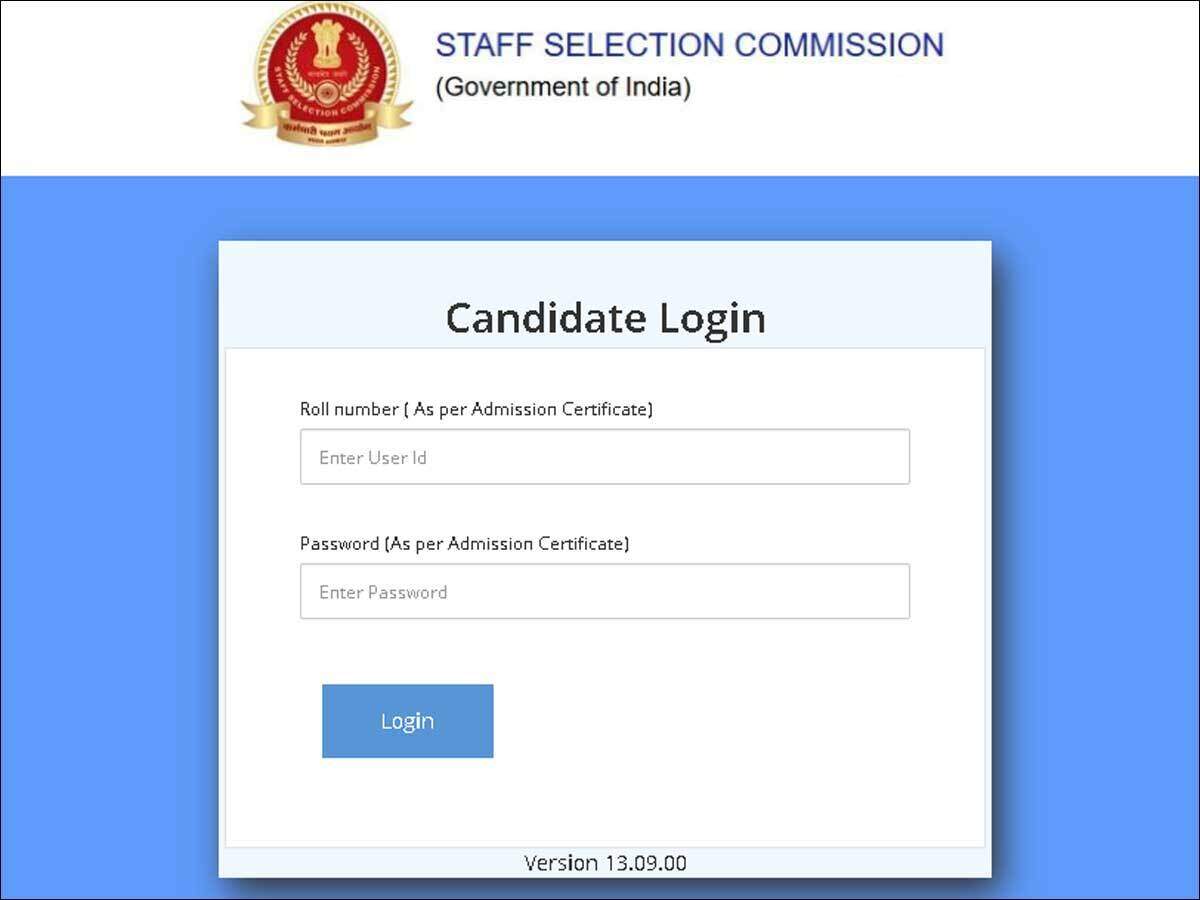
Task: Click the STAFF SELECTION COMMISSION title text
Action: pos(689,45)
